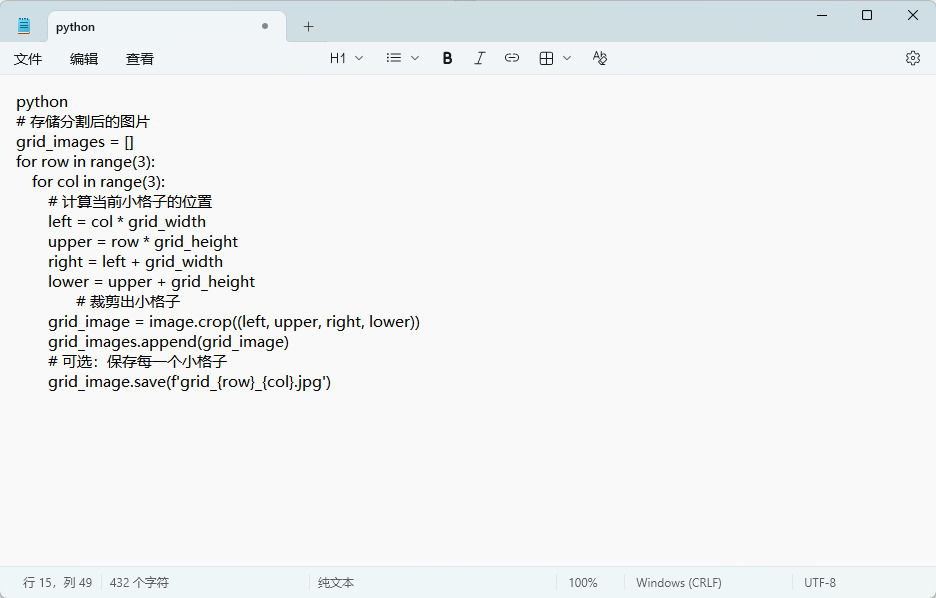This screenshot has height=598, width=936.
Task: Click the empty text area below the code
Action: click(468, 477)
